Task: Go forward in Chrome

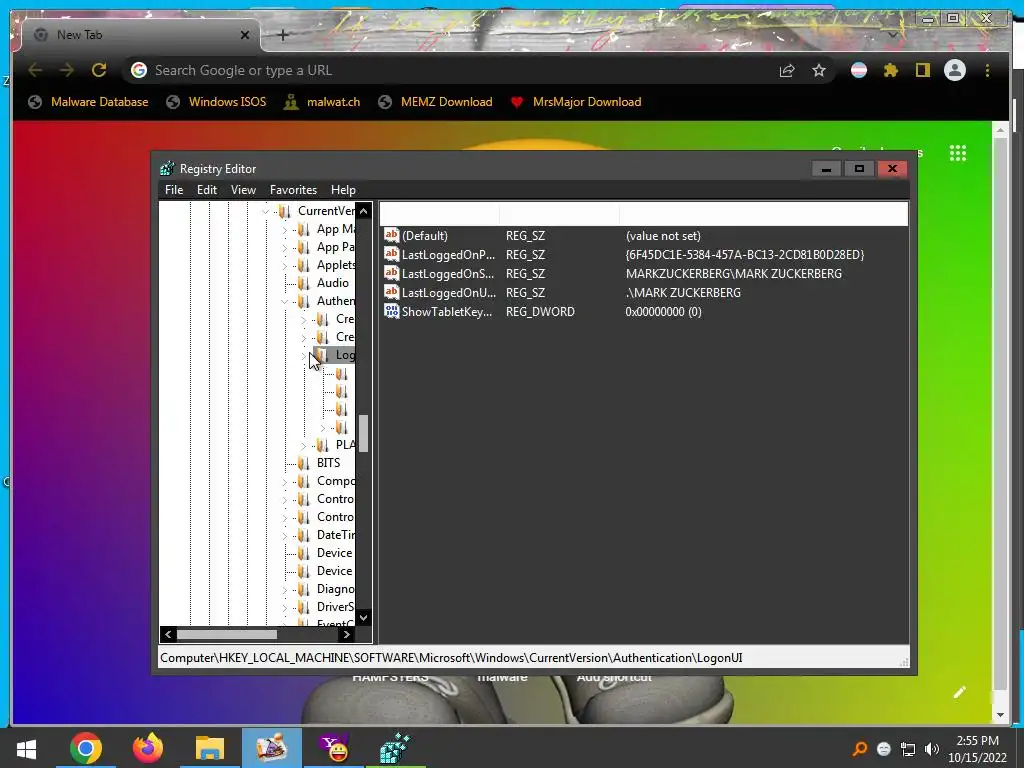Action: pos(67,70)
